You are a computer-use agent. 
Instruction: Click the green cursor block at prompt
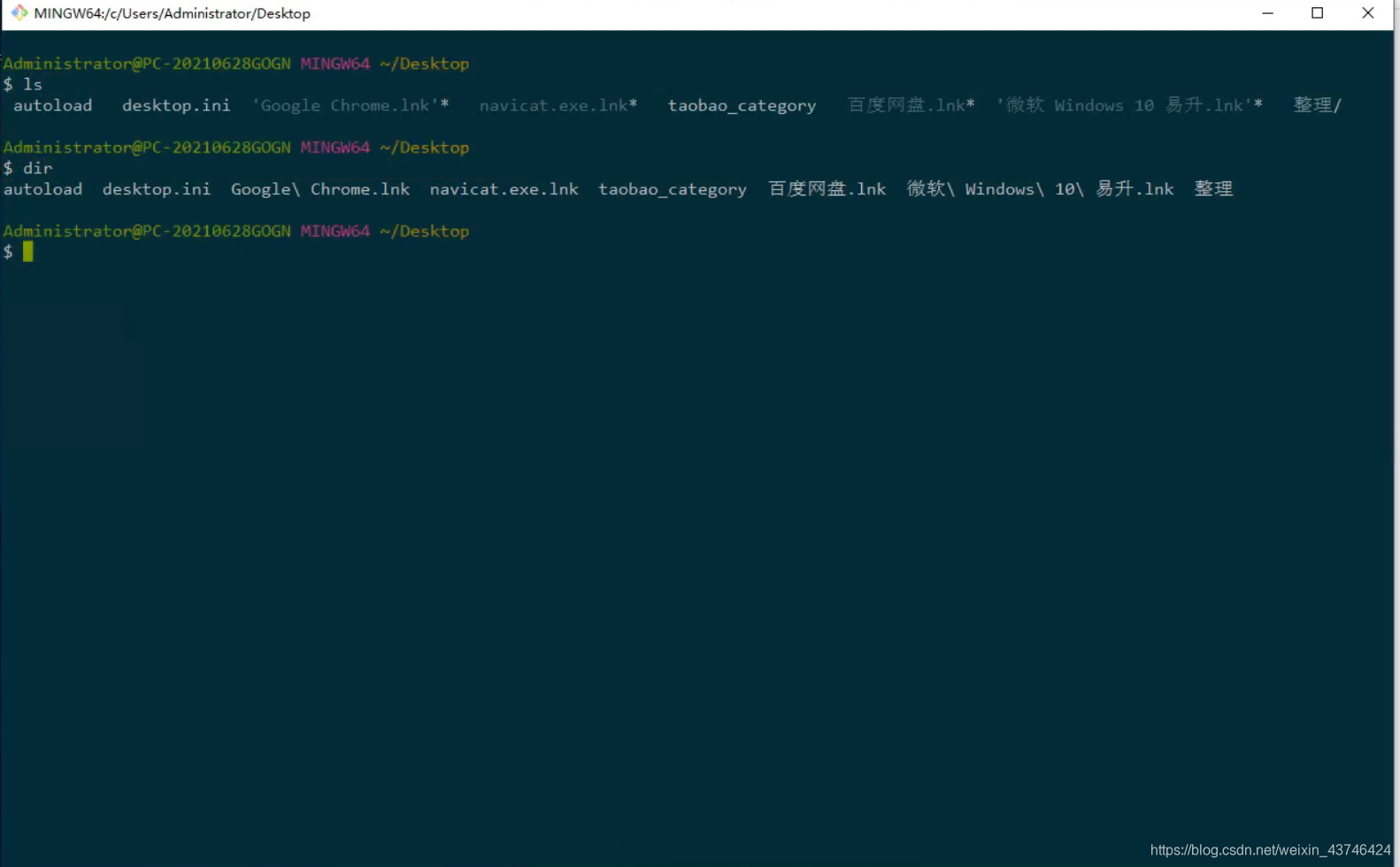click(28, 251)
